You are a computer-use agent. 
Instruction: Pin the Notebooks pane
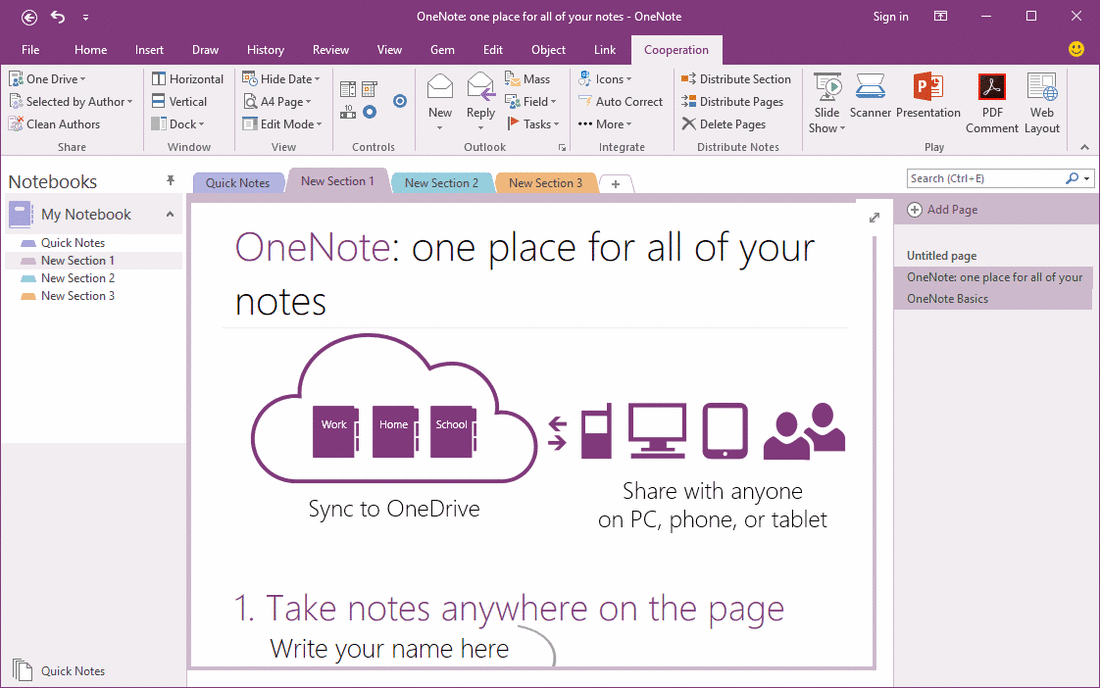[x=170, y=181]
